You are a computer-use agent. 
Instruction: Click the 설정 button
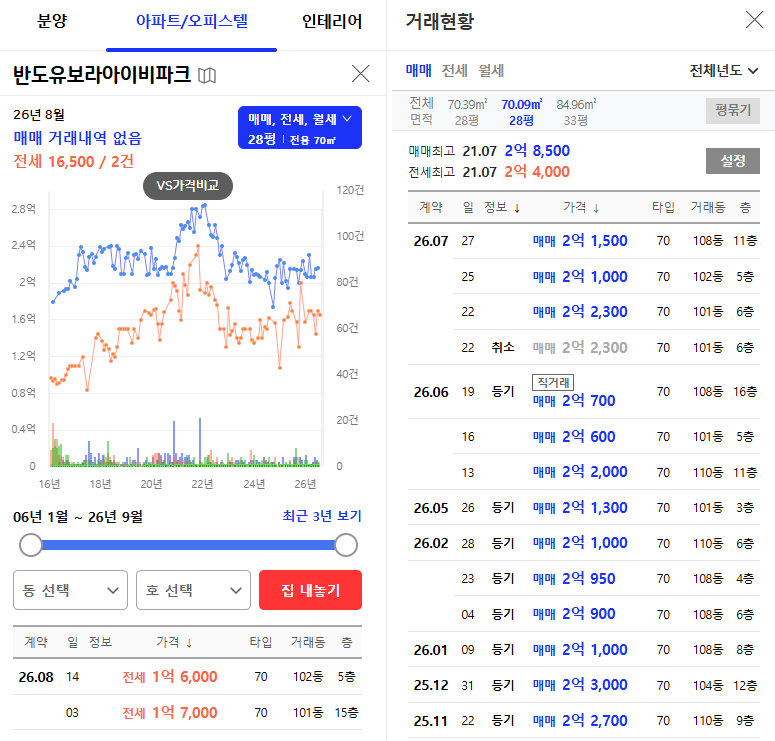732,161
